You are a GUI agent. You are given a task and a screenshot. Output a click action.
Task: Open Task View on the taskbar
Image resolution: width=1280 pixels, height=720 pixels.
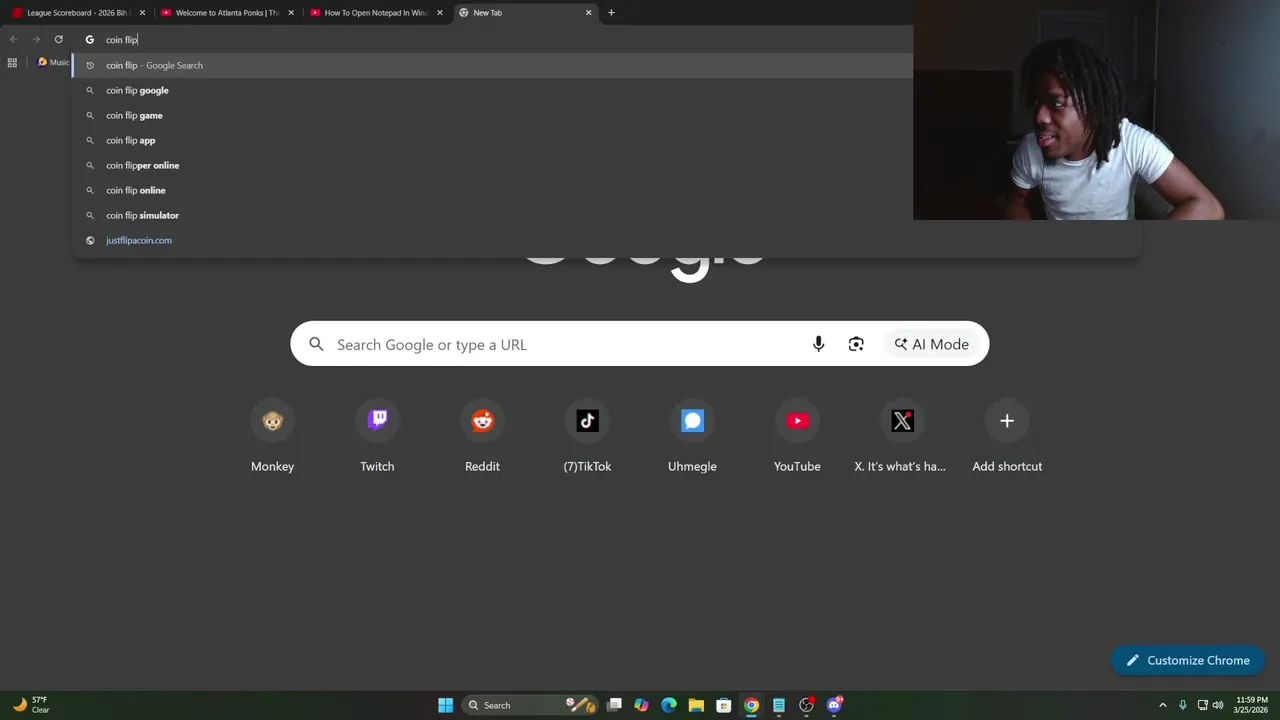coord(615,705)
